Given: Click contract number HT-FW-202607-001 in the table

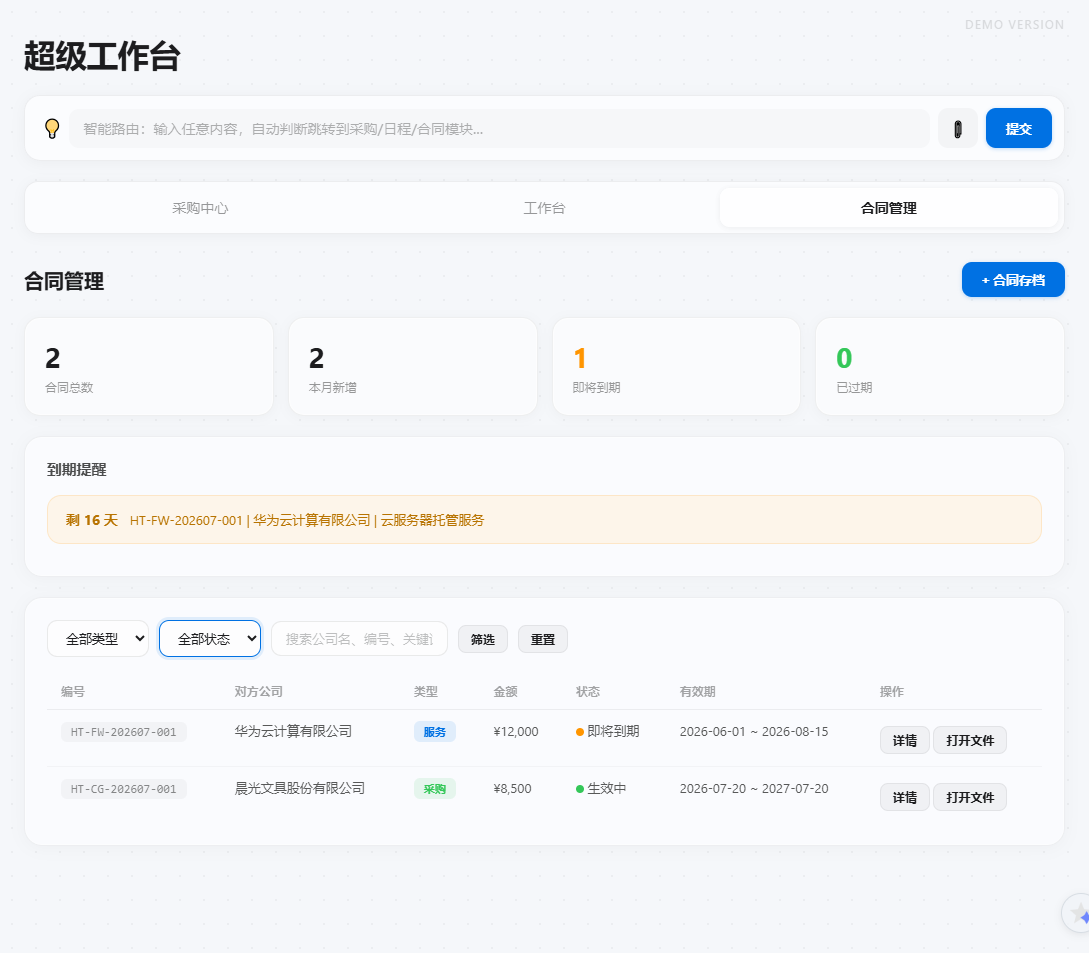Looking at the screenshot, I should tap(124, 732).
